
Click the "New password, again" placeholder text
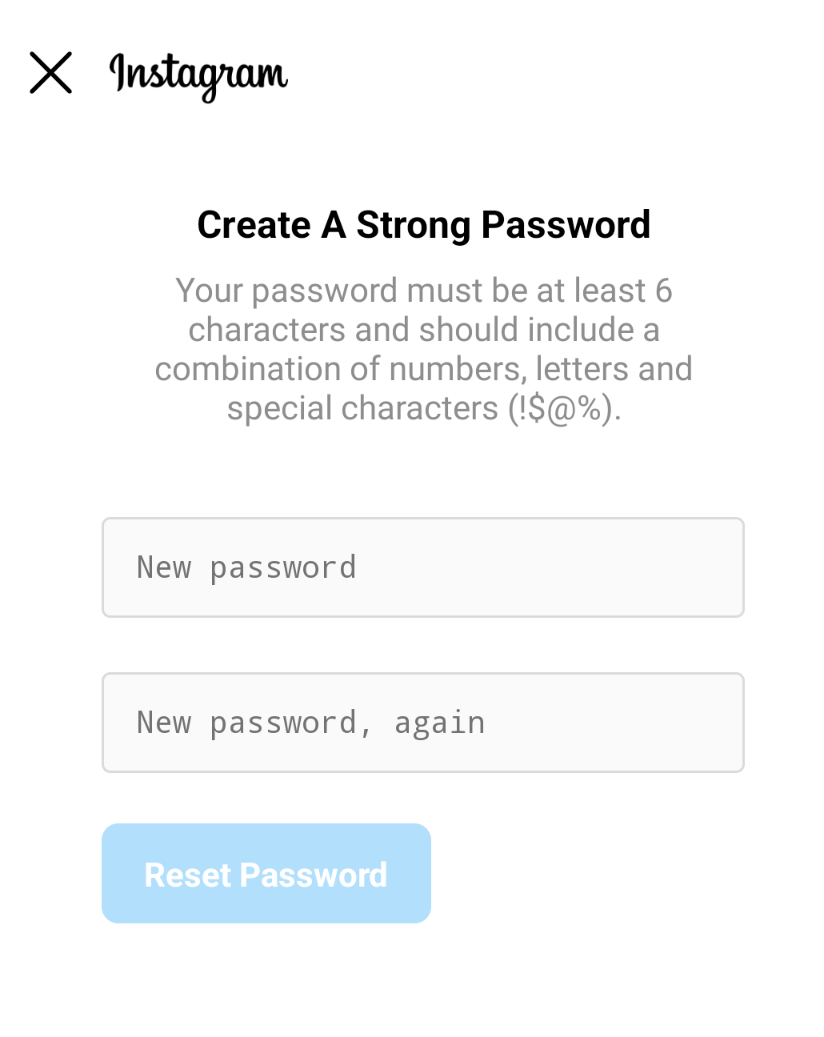(x=310, y=722)
